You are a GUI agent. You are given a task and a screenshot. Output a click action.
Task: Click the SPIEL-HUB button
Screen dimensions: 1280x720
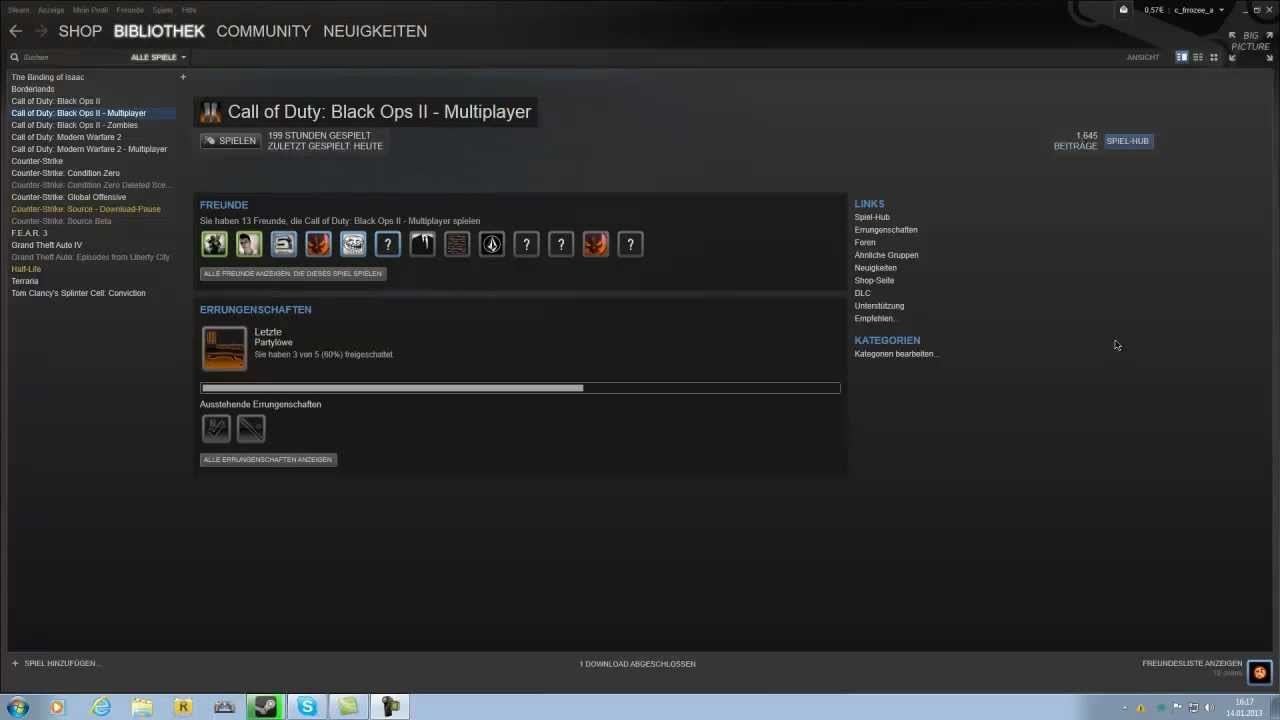[x=1128, y=141]
